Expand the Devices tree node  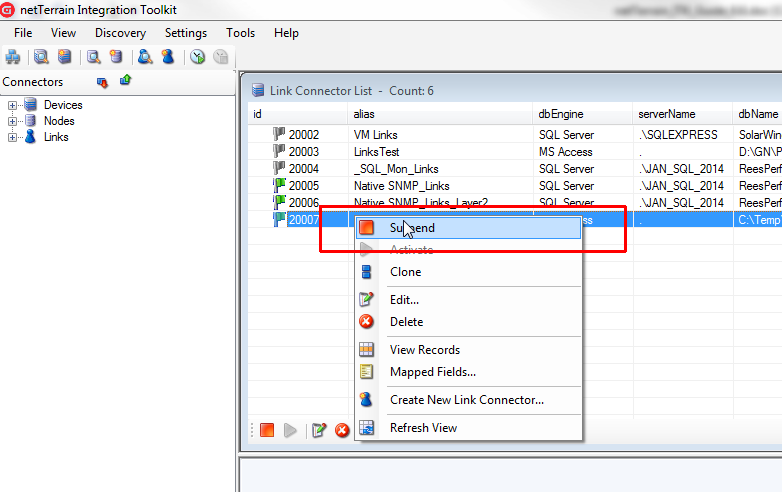12,105
